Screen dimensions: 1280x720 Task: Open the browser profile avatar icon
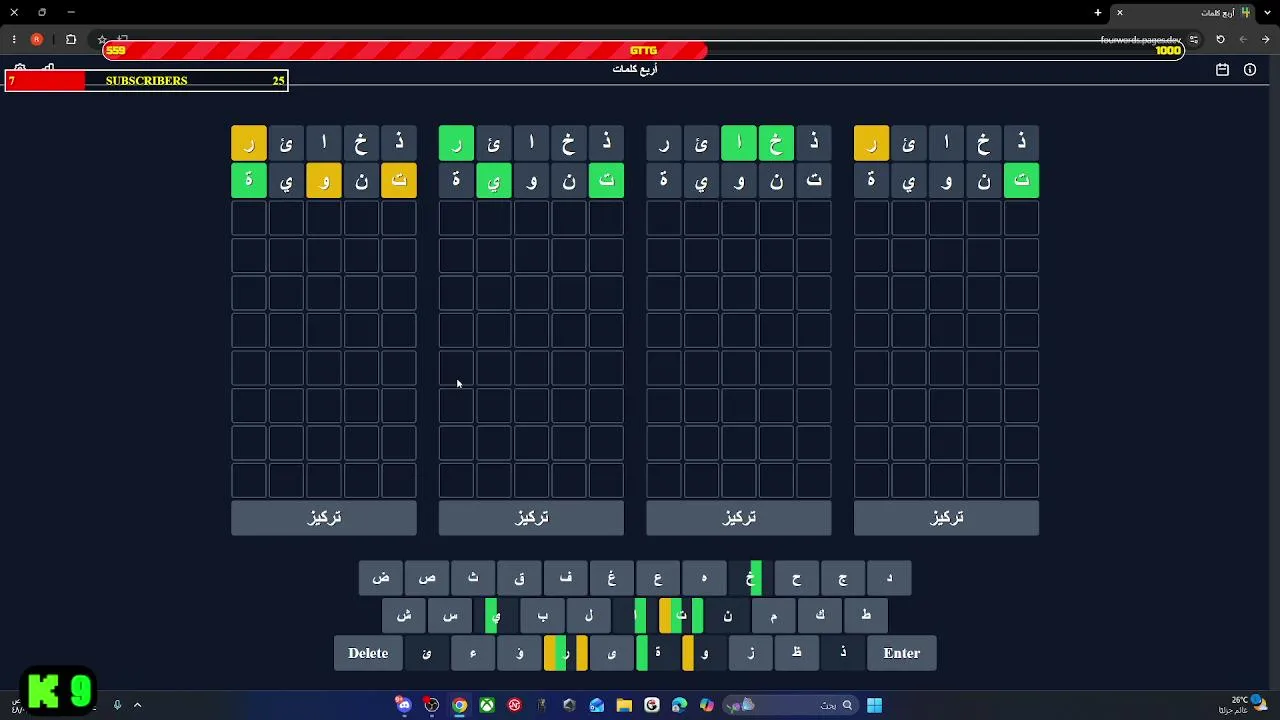[37, 40]
